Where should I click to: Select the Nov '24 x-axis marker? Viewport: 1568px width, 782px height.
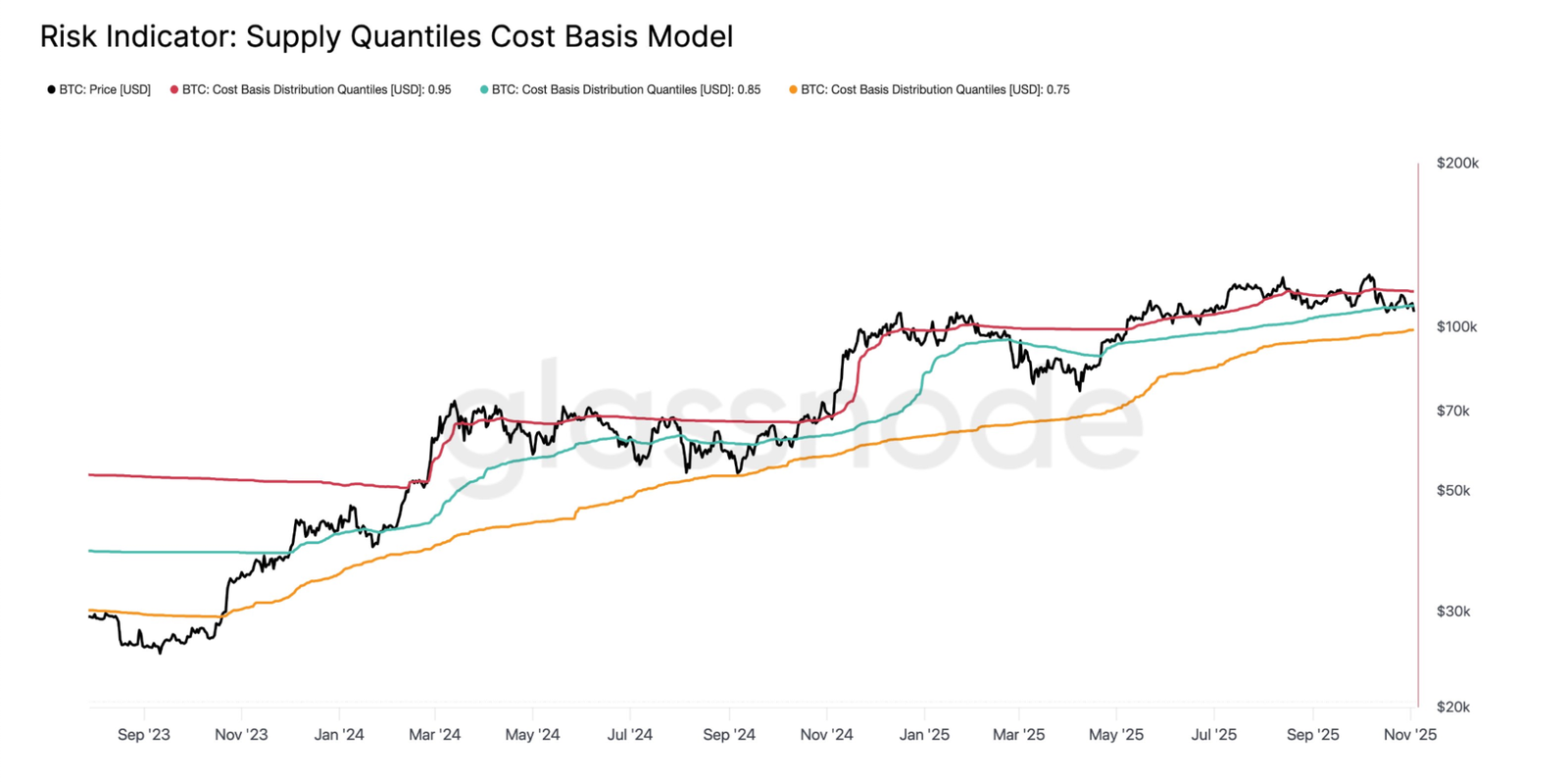click(x=826, y=735)
